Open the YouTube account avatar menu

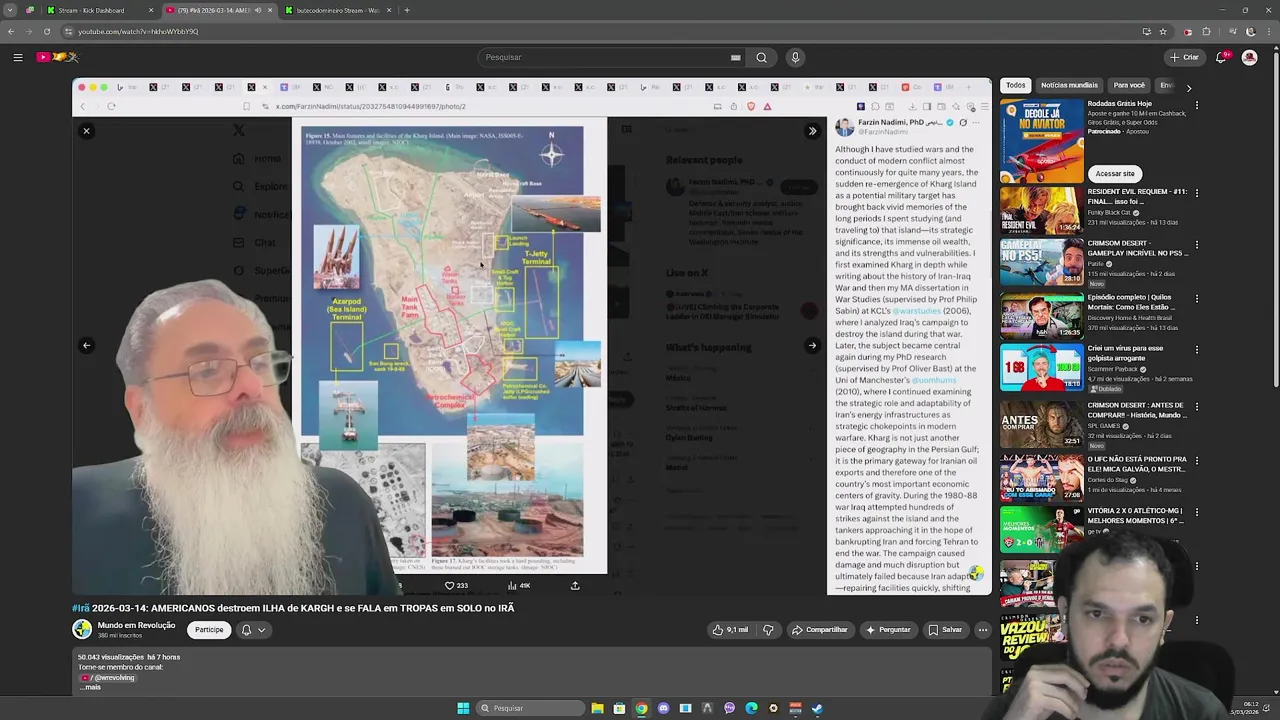click(1249, 57)
